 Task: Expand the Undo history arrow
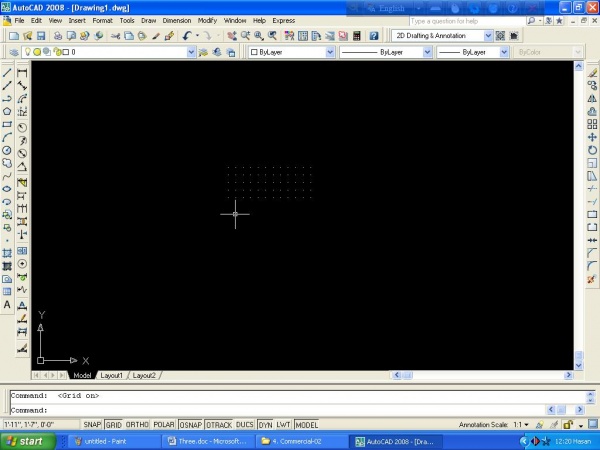197,36
